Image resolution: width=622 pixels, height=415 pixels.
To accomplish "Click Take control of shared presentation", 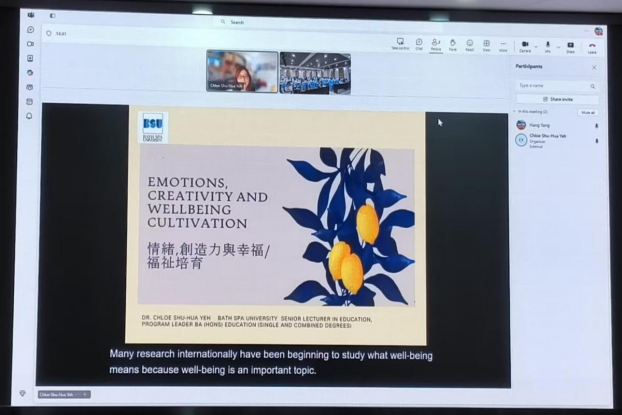I will (x=400, y=44).
